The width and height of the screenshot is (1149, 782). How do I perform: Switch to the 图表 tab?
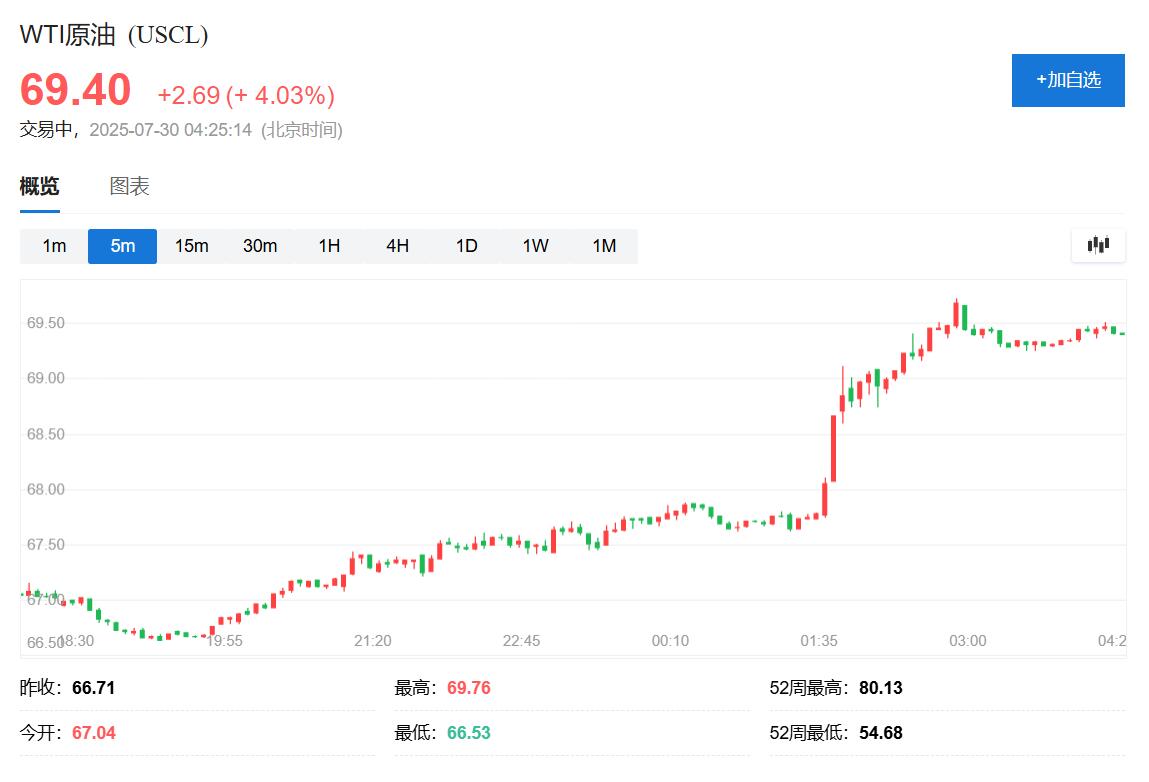point(129,186)
